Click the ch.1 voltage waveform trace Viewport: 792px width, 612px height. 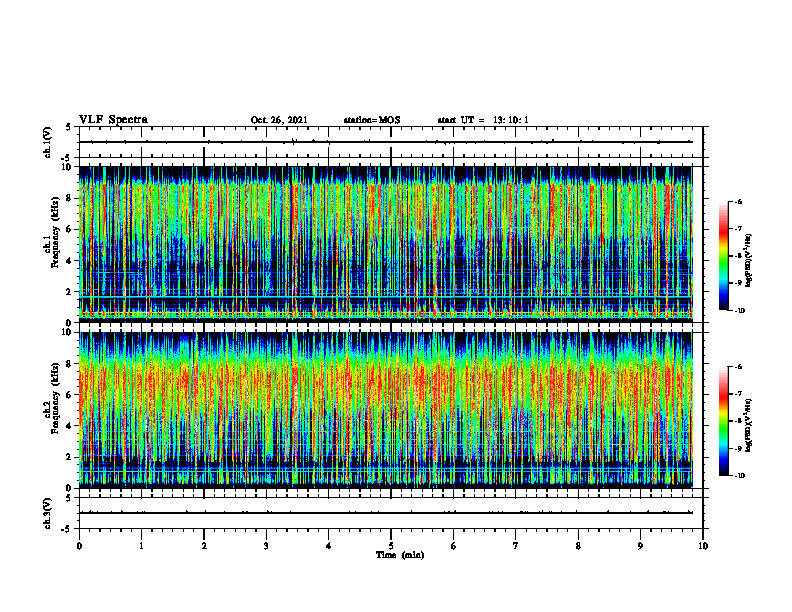pyautogui.click(x=385, y=142)
